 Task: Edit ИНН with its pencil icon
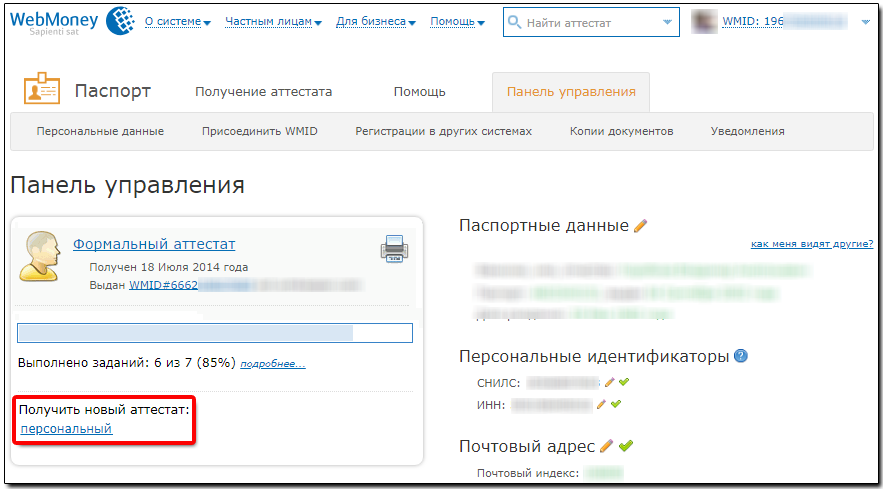pos(601,404)
